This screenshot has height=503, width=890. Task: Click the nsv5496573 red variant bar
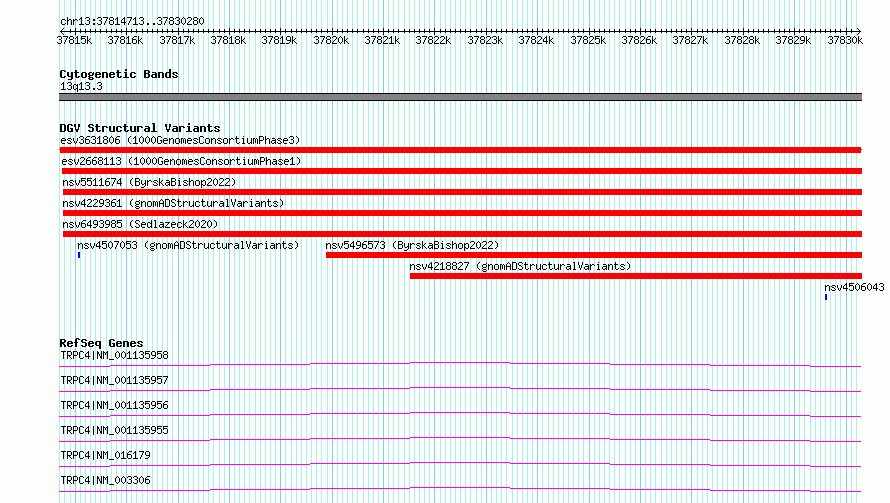pyautogui.click(x=594, y=255)
